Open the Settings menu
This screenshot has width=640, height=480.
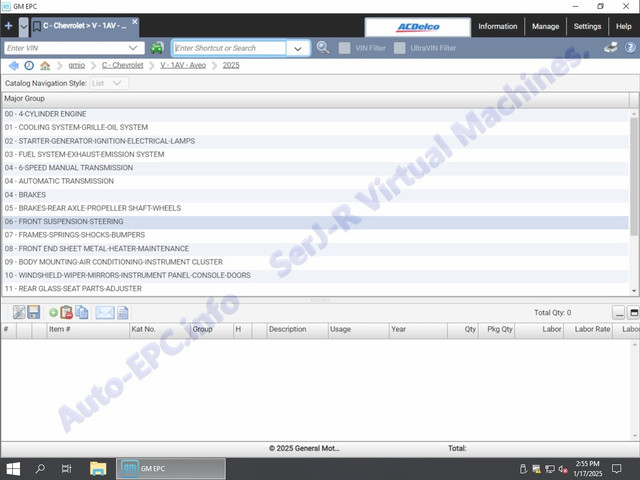(x=587, y=27)
